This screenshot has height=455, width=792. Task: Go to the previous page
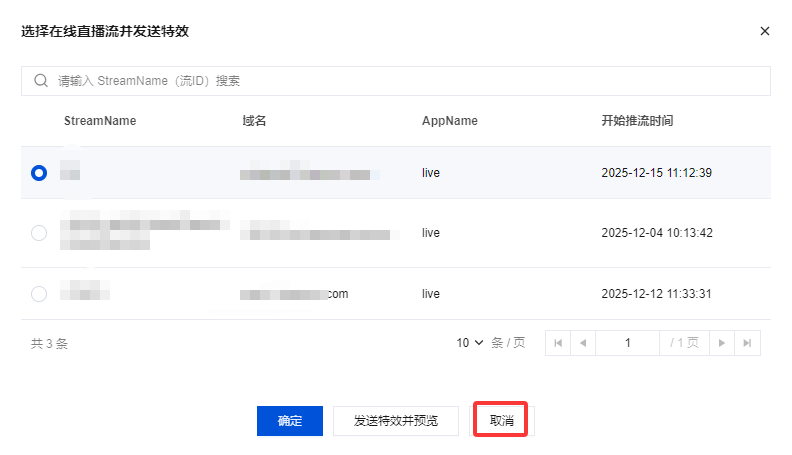[582, 343]
